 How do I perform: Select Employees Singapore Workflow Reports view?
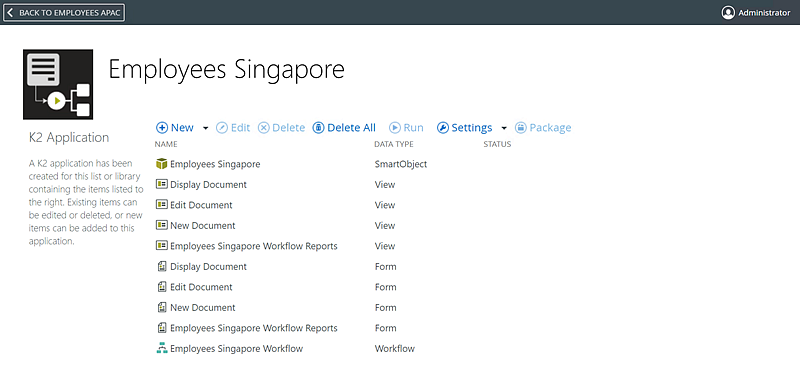coord(254,246)
